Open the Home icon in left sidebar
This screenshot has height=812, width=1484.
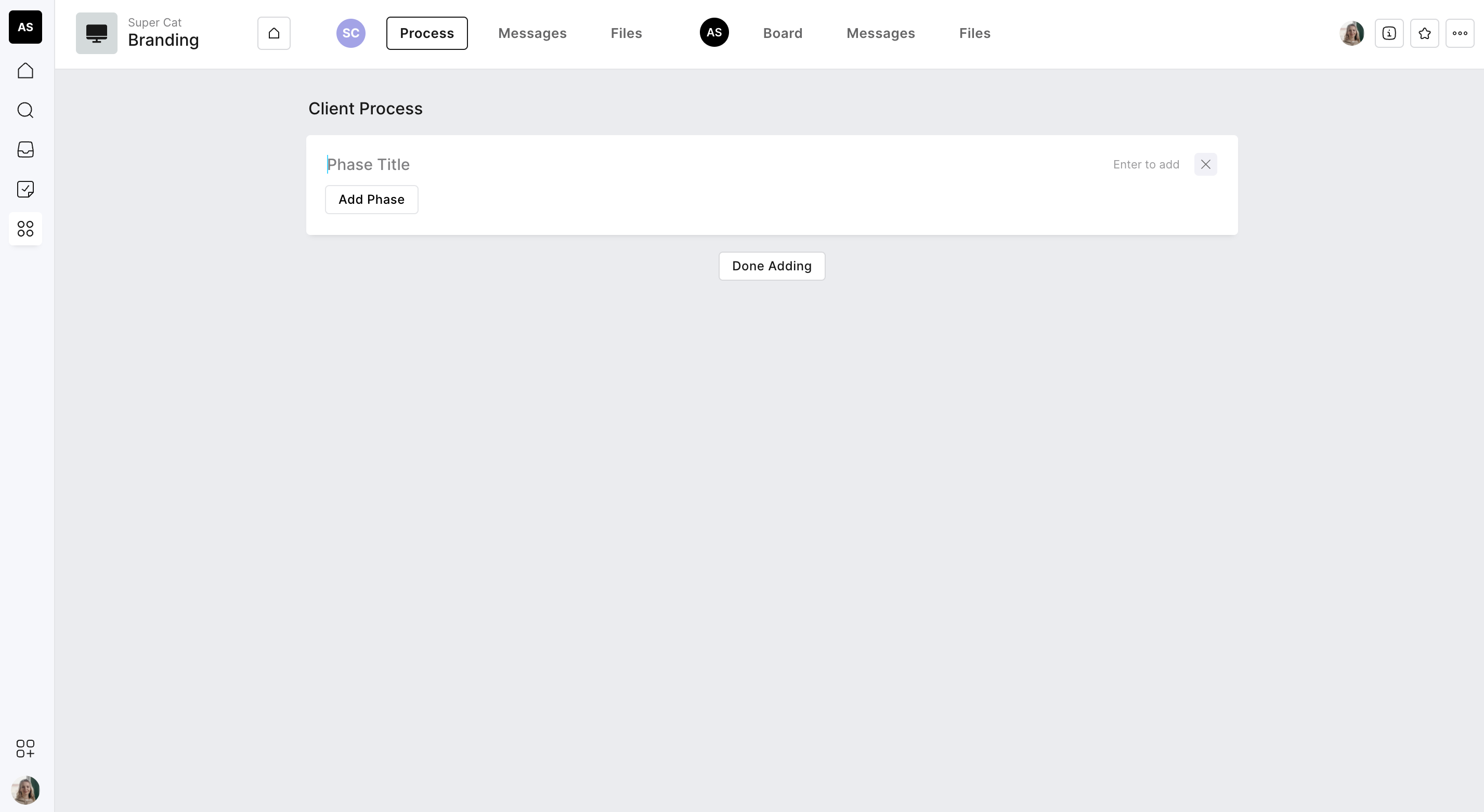coord(25,71)
